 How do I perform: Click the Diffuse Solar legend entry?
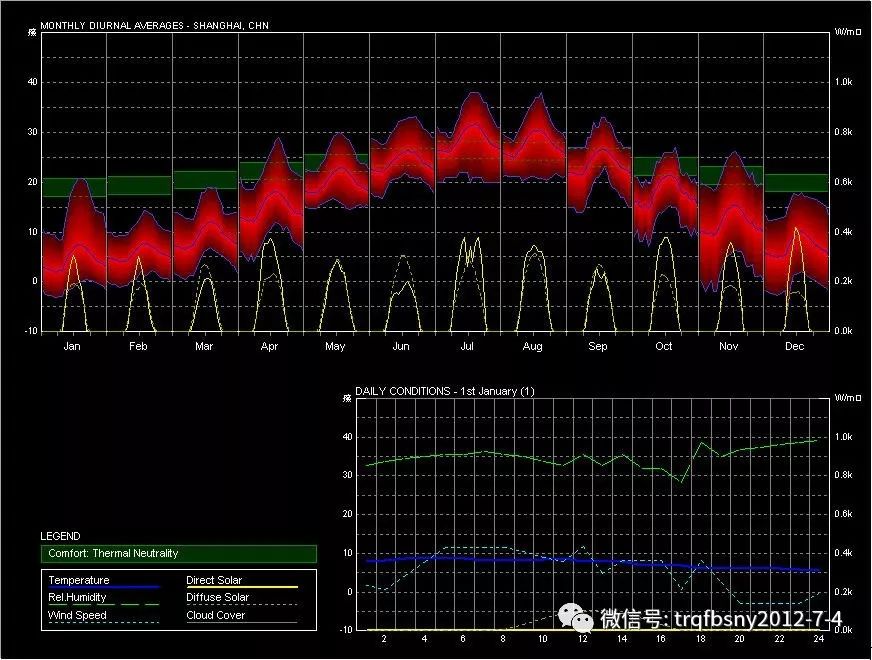pyautogui.click(x=217, y=598)
